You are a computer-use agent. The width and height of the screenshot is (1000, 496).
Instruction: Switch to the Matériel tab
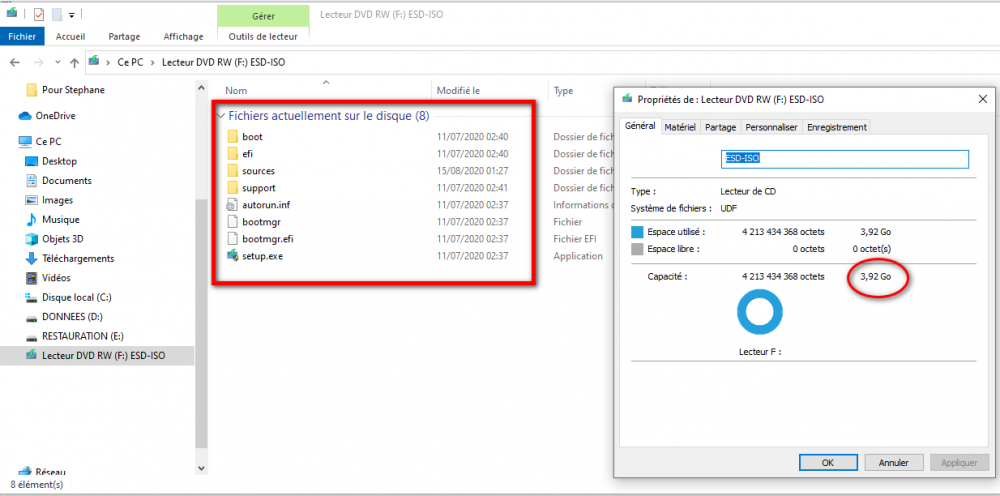pyautogui.click(x=680, y=127)
